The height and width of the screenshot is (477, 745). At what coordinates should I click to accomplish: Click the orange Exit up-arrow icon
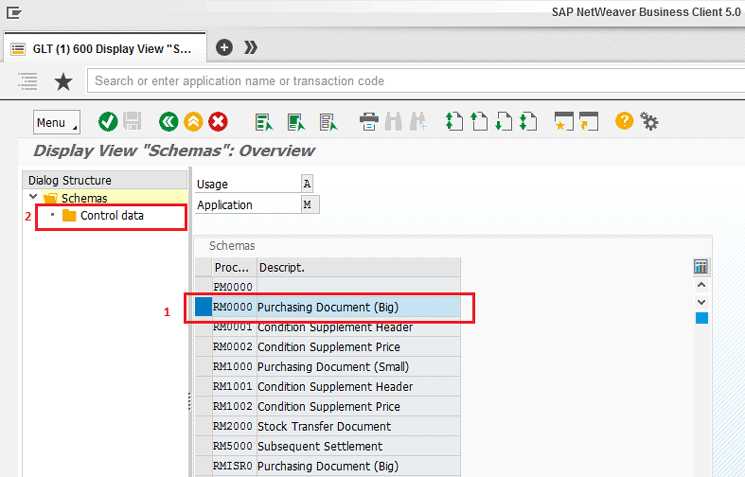click(x=193, y=122)
